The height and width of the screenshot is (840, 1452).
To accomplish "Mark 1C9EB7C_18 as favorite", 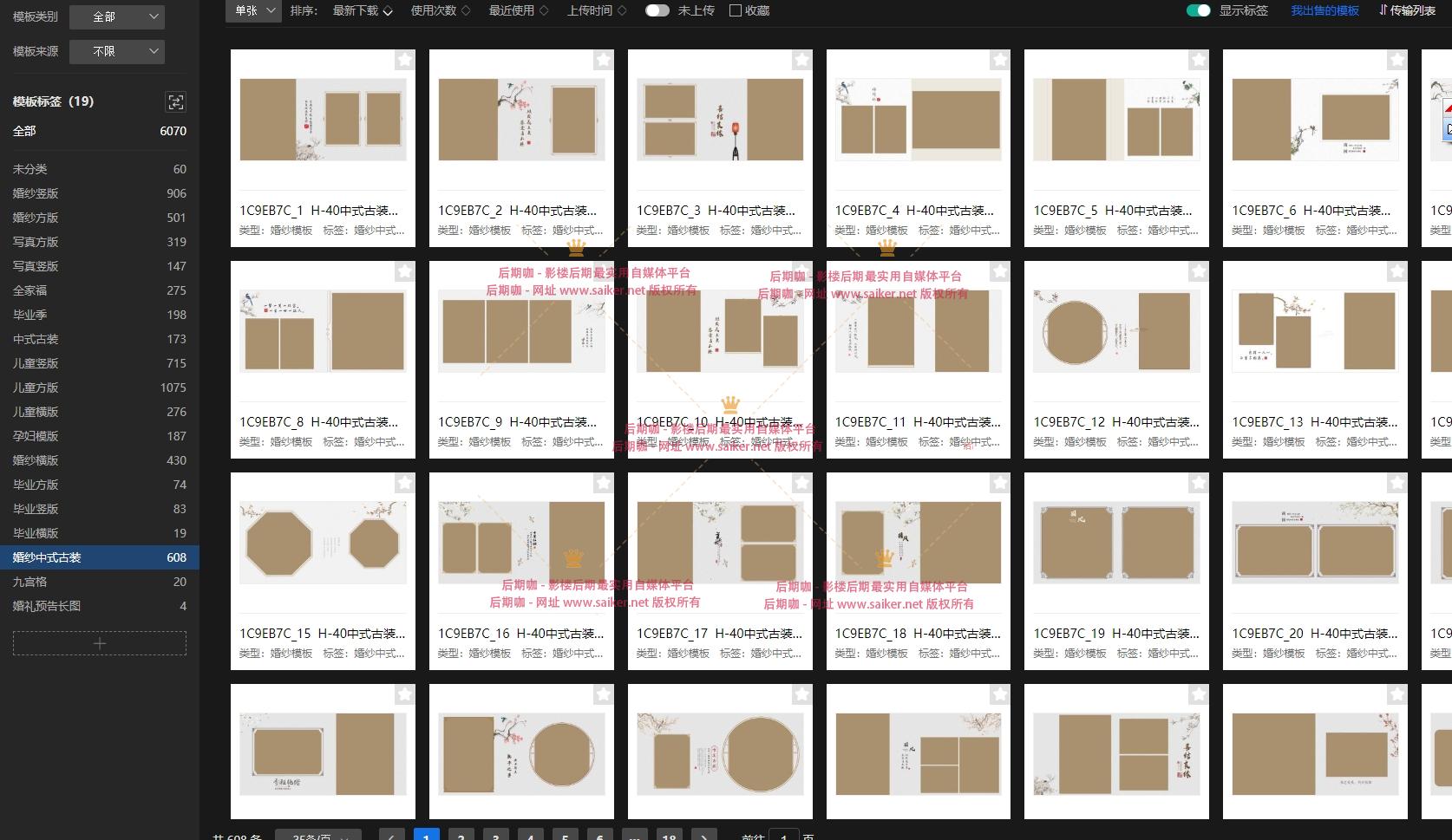I will tap(1000, 483).
